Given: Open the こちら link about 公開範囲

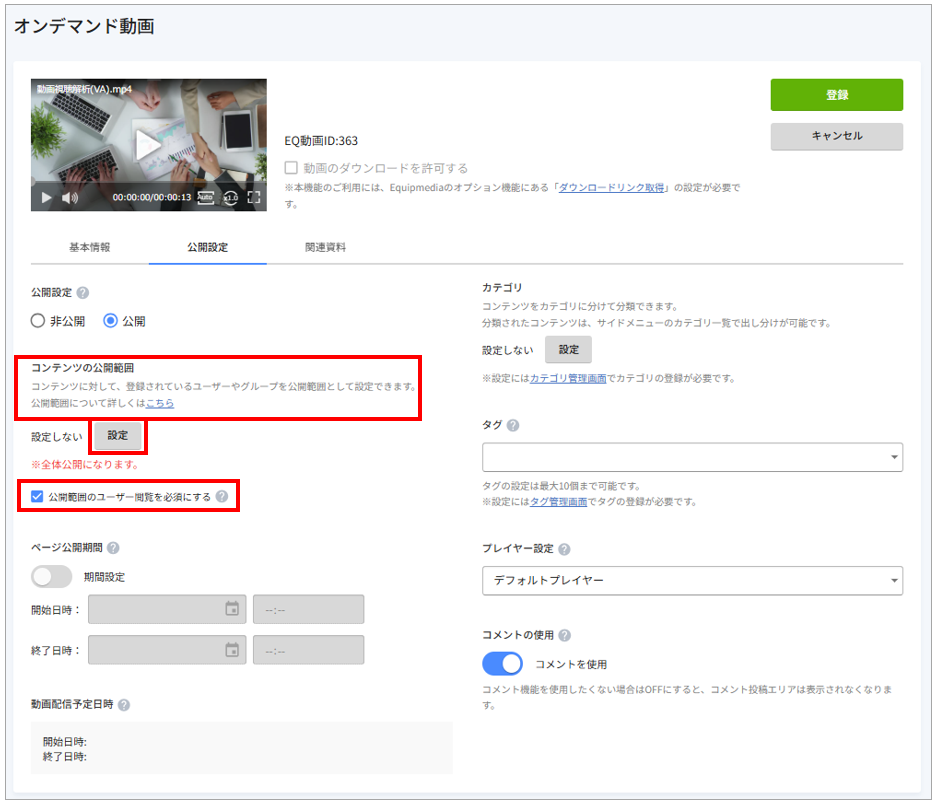Looking at the screenshot, I should coord(160,403).
